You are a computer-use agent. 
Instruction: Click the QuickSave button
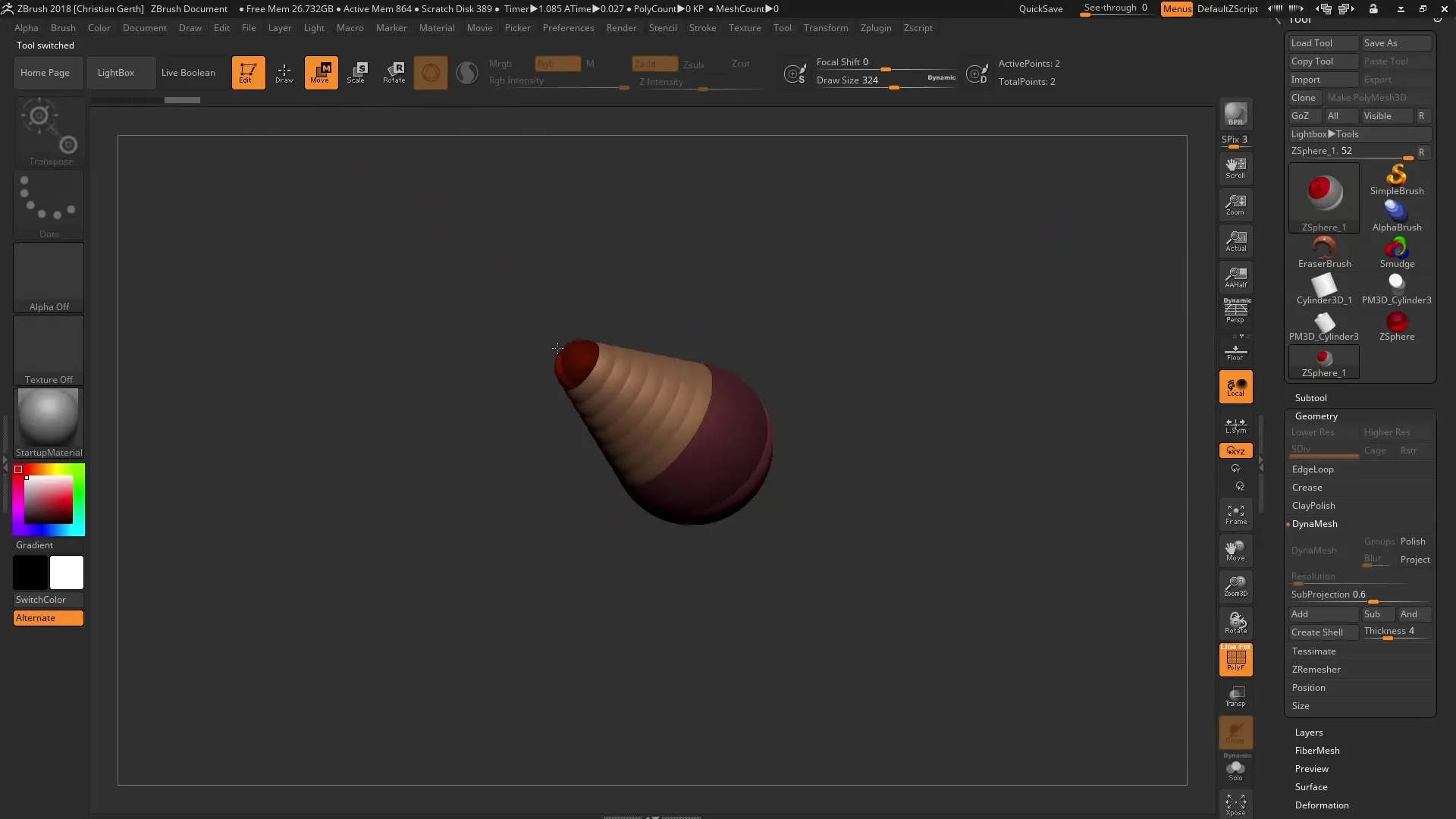[1040, 9]
